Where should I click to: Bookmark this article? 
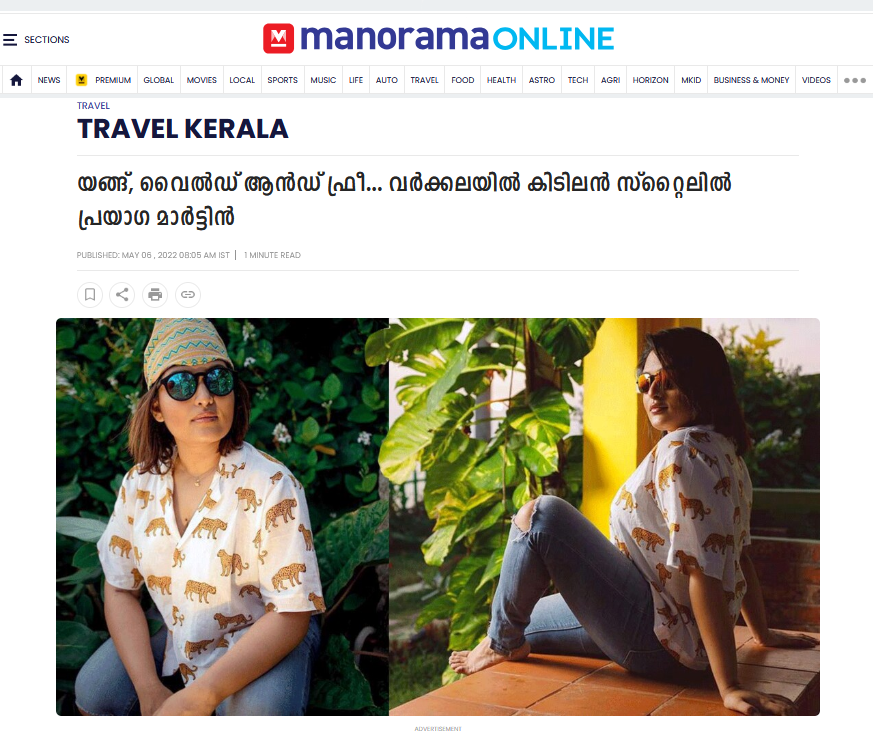pyautogui.click(x=90, y=295)
